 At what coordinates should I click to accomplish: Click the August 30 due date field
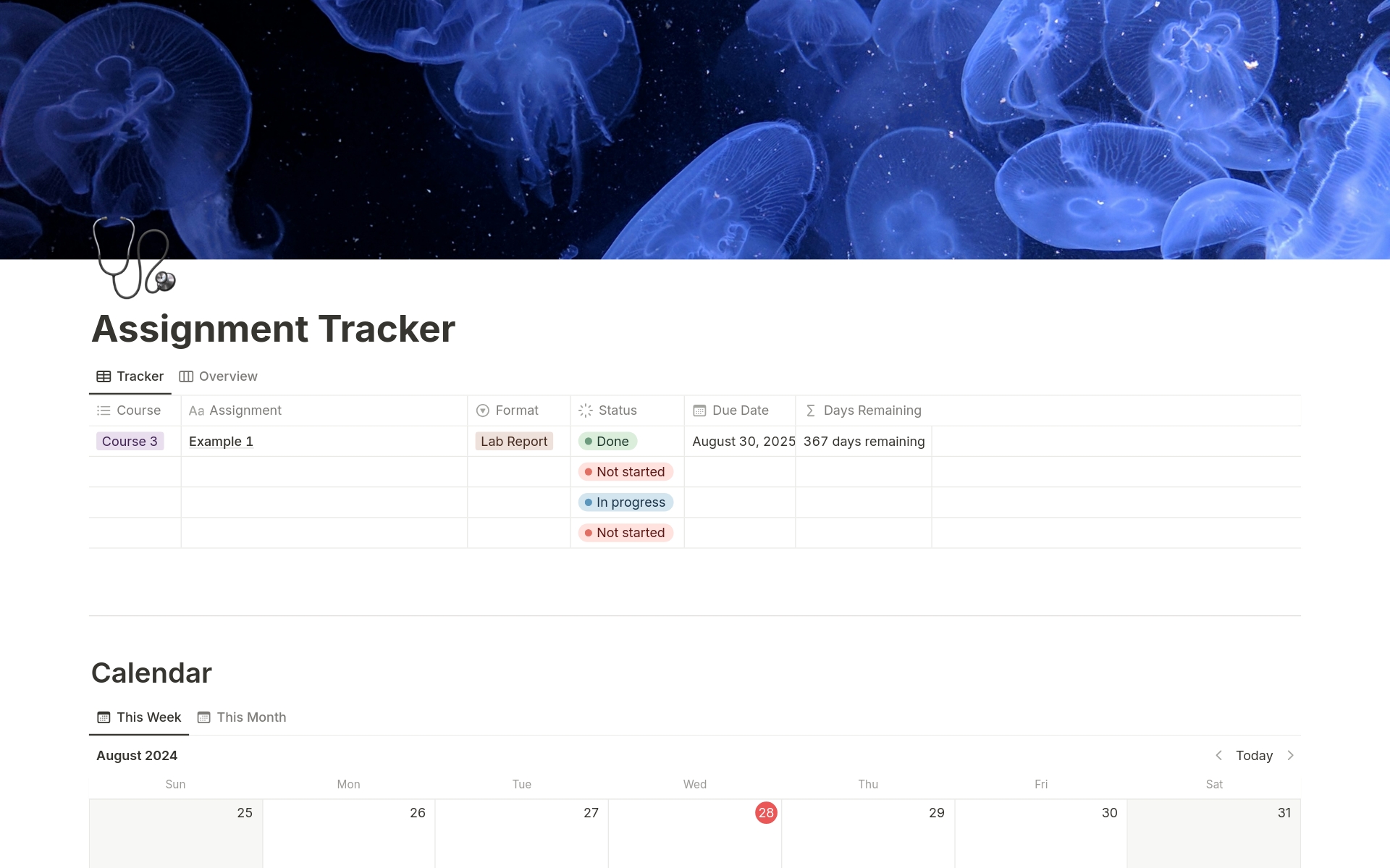(742, 441)
